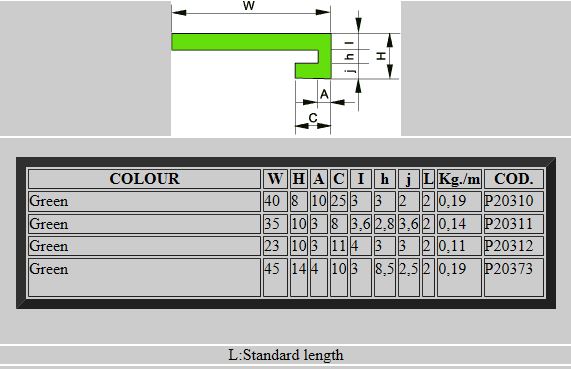571x369 pixels.
Task: Click the A dimension label under the profile
Action: tap(324, 95)
